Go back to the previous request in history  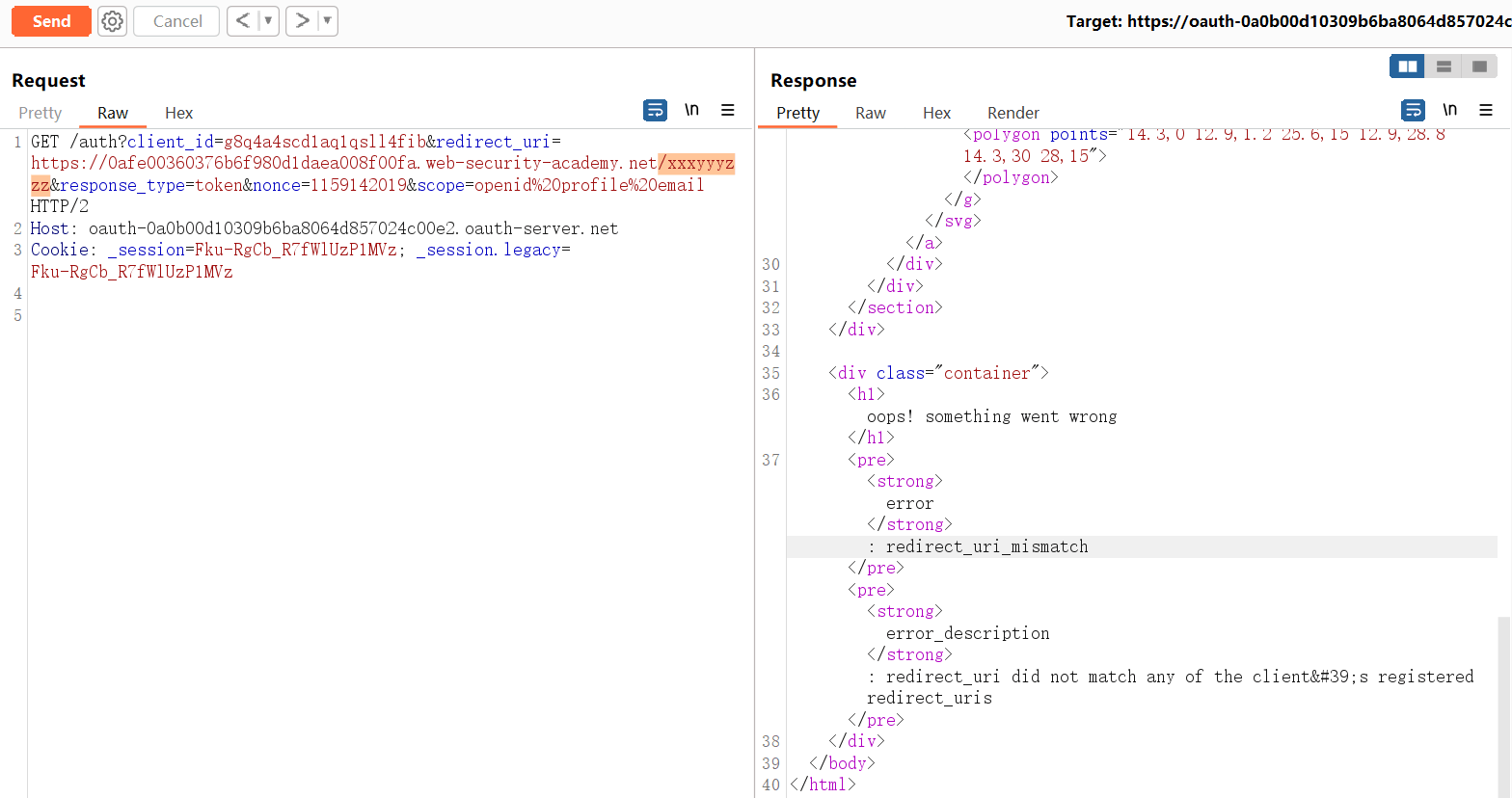(243, 21)
